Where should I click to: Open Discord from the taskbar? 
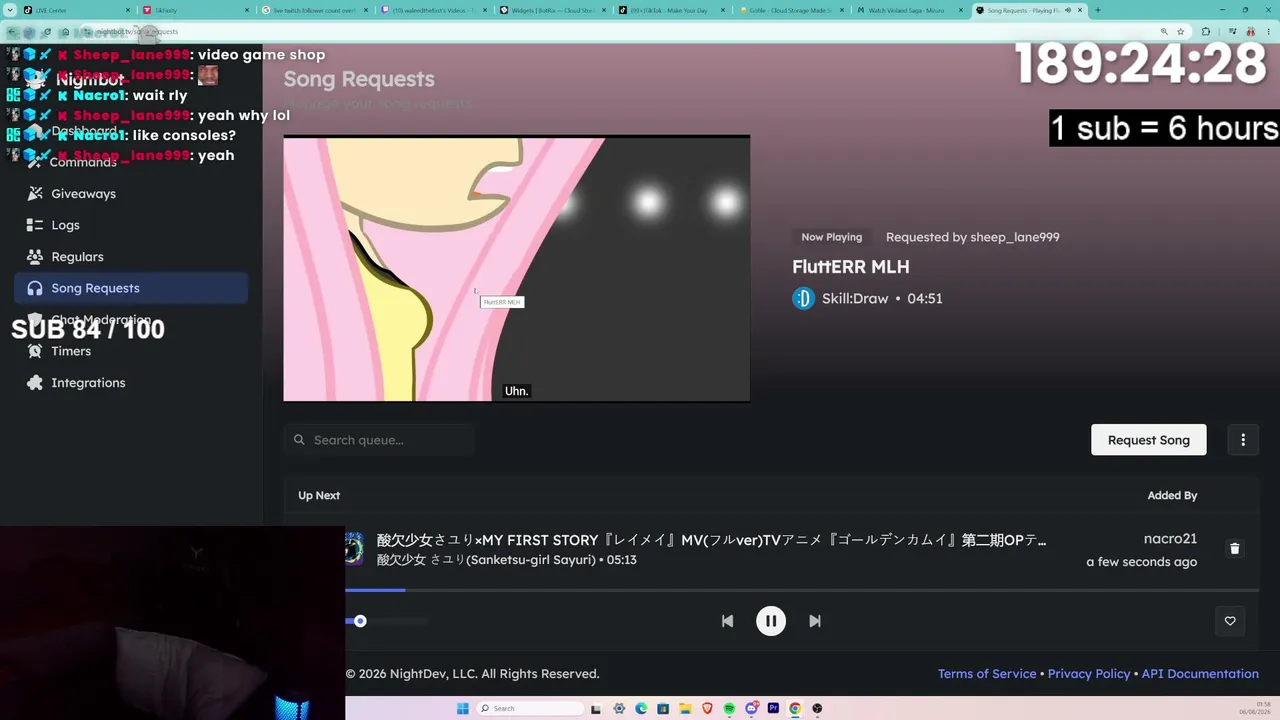[751, 709]
